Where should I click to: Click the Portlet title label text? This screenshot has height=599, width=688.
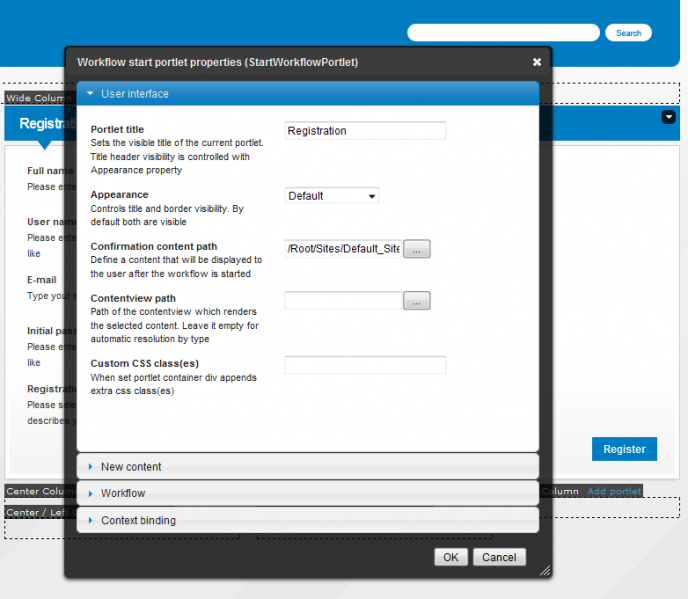117,129
